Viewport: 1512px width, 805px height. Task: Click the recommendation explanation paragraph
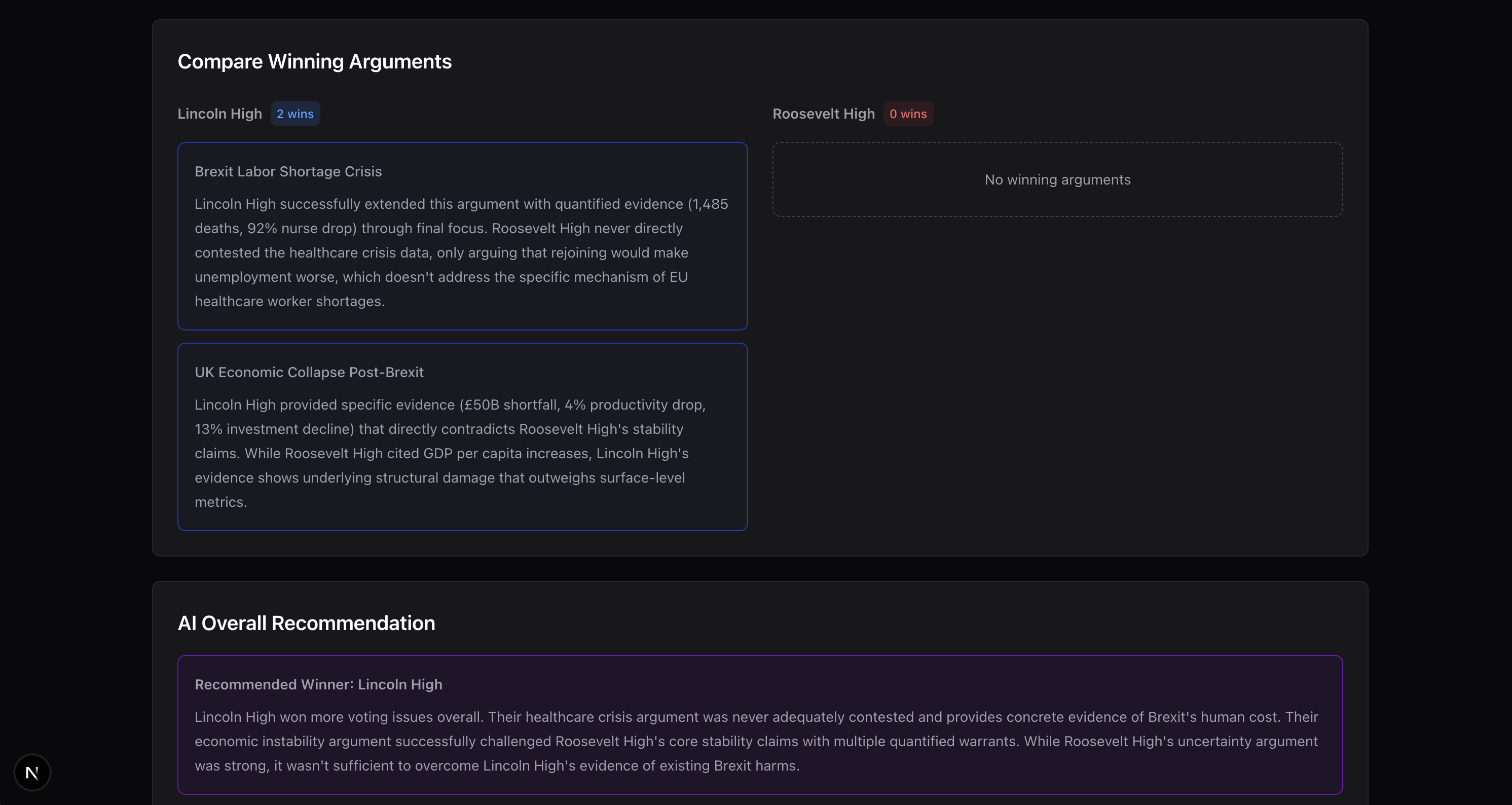coord(756,741)
